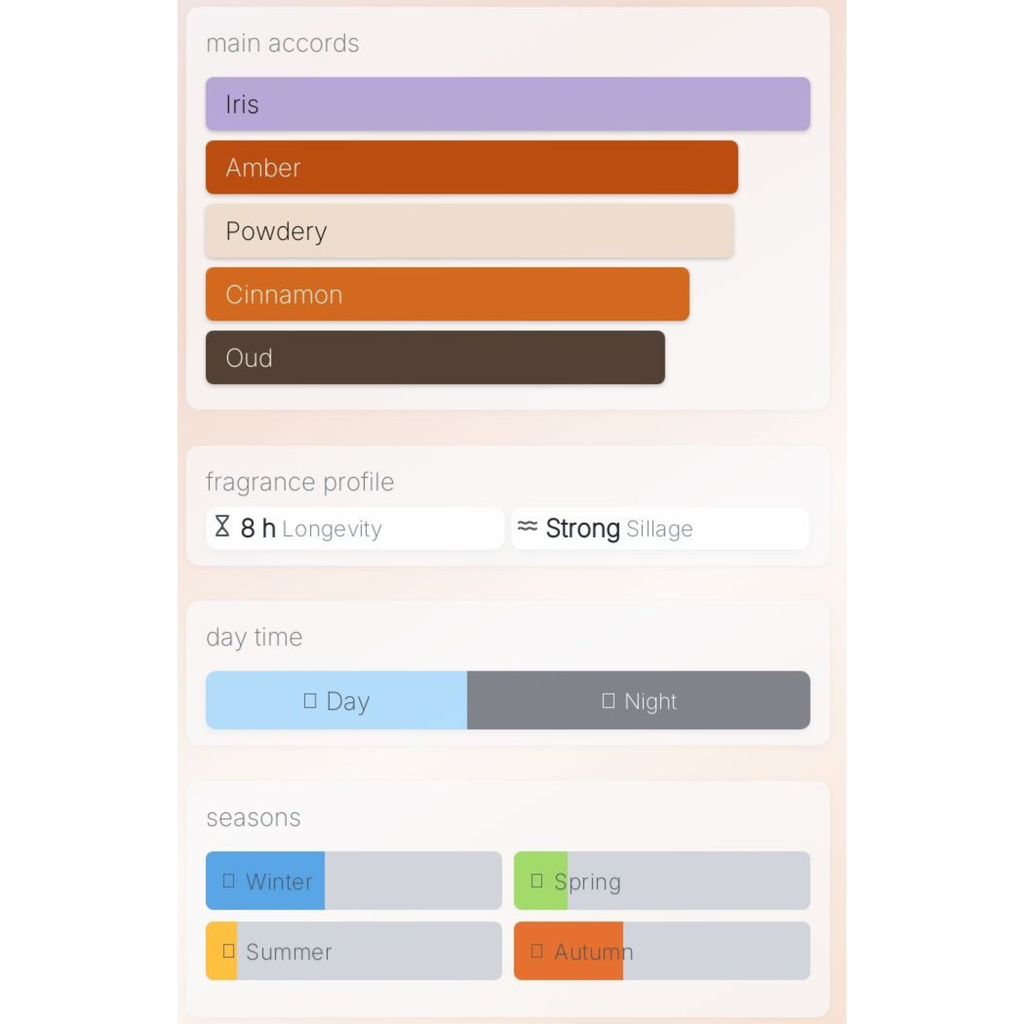Screen dimensions: 1024x1024
Task: Click the icon next to Spring
Action: pos(537,881)
